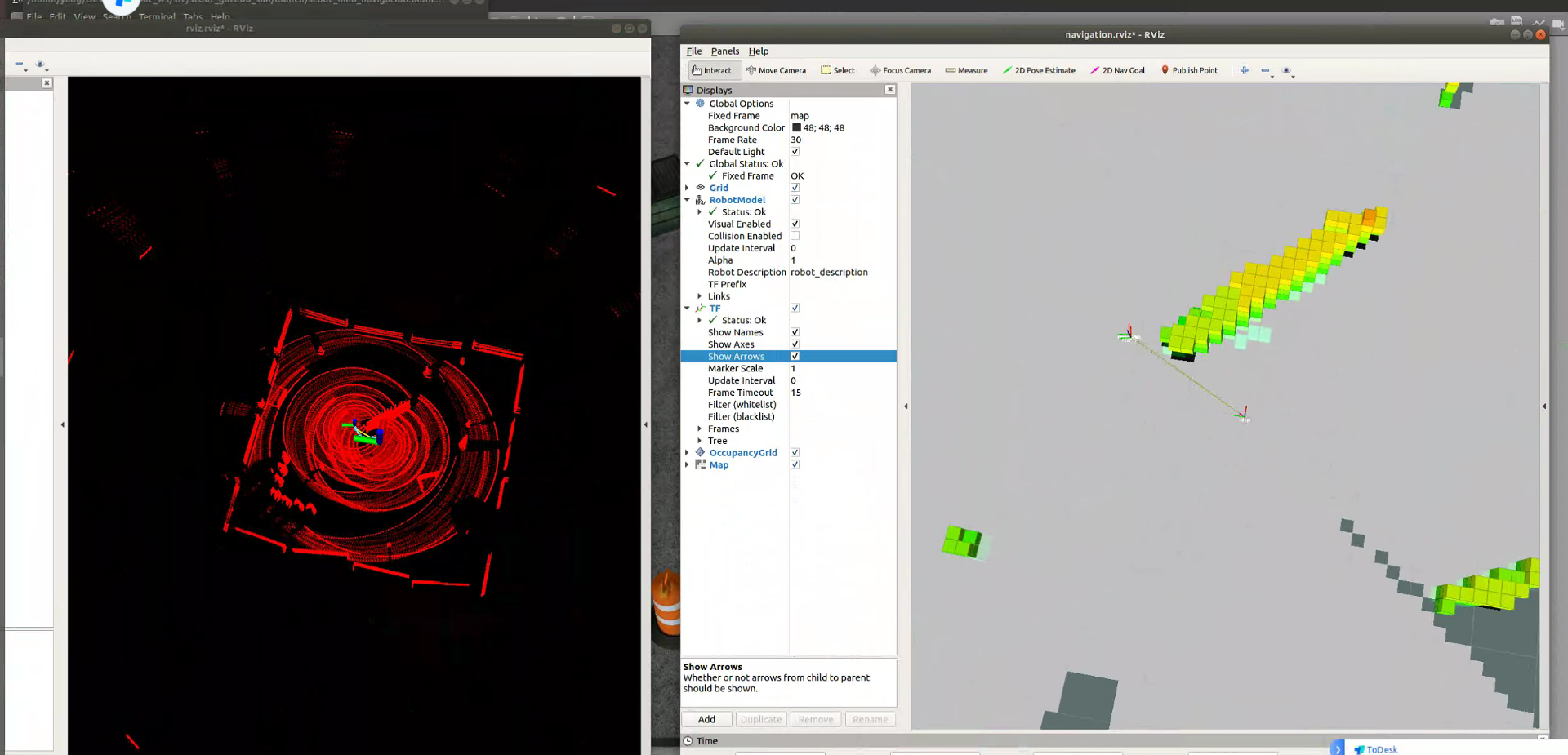Click the Background Color swatch
1568x755 pixels.
[796, 128]
